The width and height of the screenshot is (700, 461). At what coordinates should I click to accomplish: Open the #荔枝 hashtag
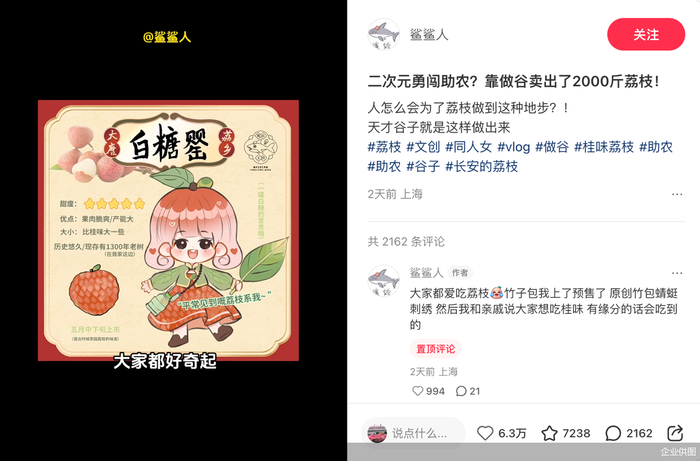[384, 147]
